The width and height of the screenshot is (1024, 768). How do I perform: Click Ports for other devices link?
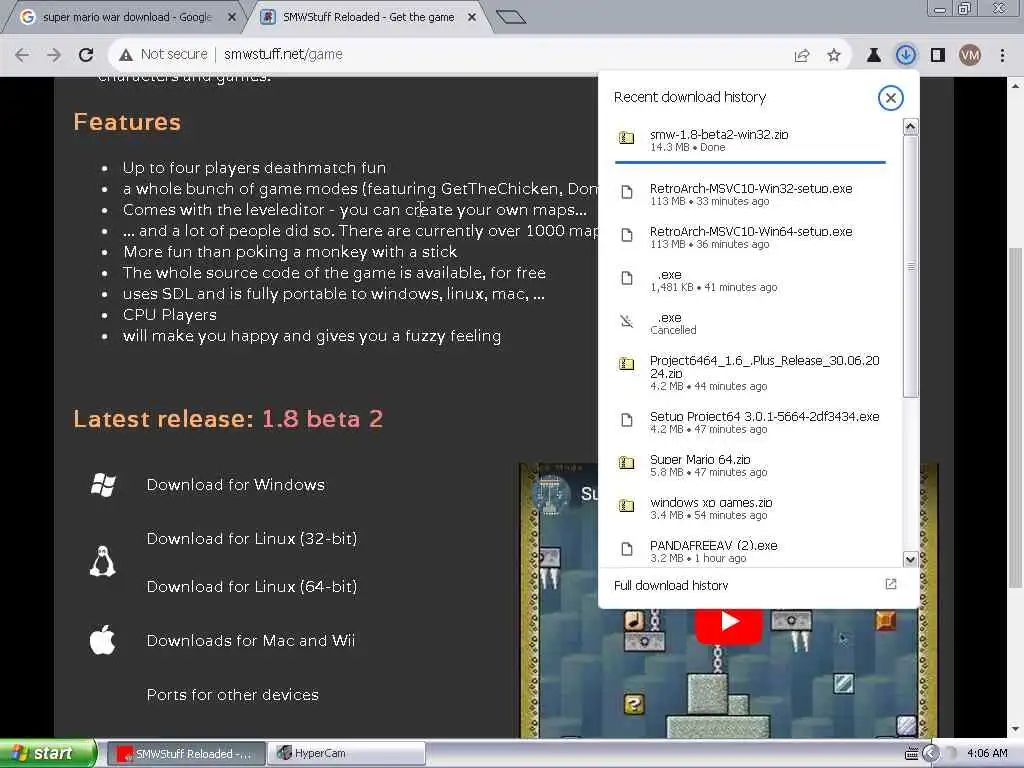click(x=232, y=695)
